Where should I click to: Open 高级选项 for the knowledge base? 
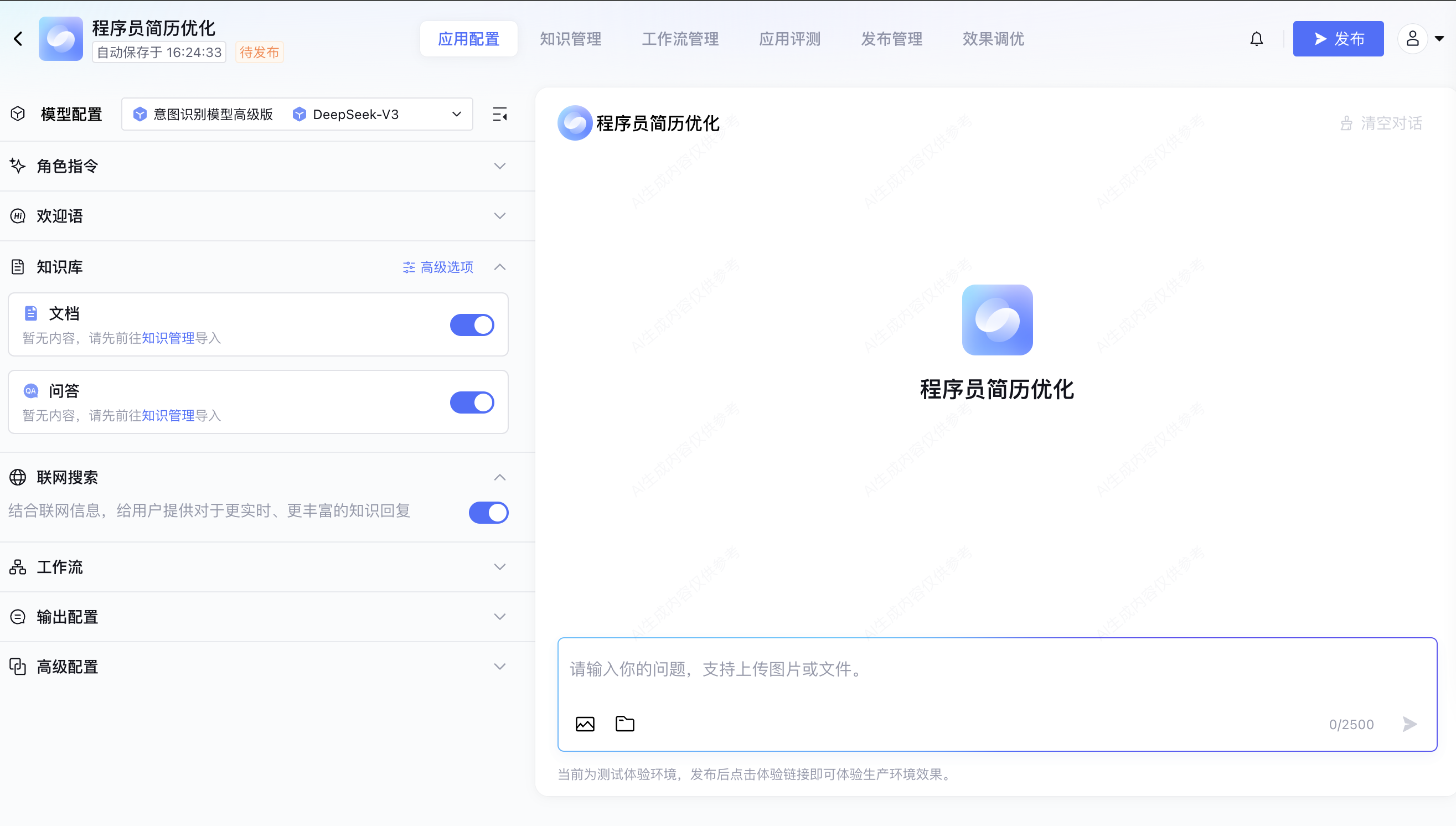point(438,267)
